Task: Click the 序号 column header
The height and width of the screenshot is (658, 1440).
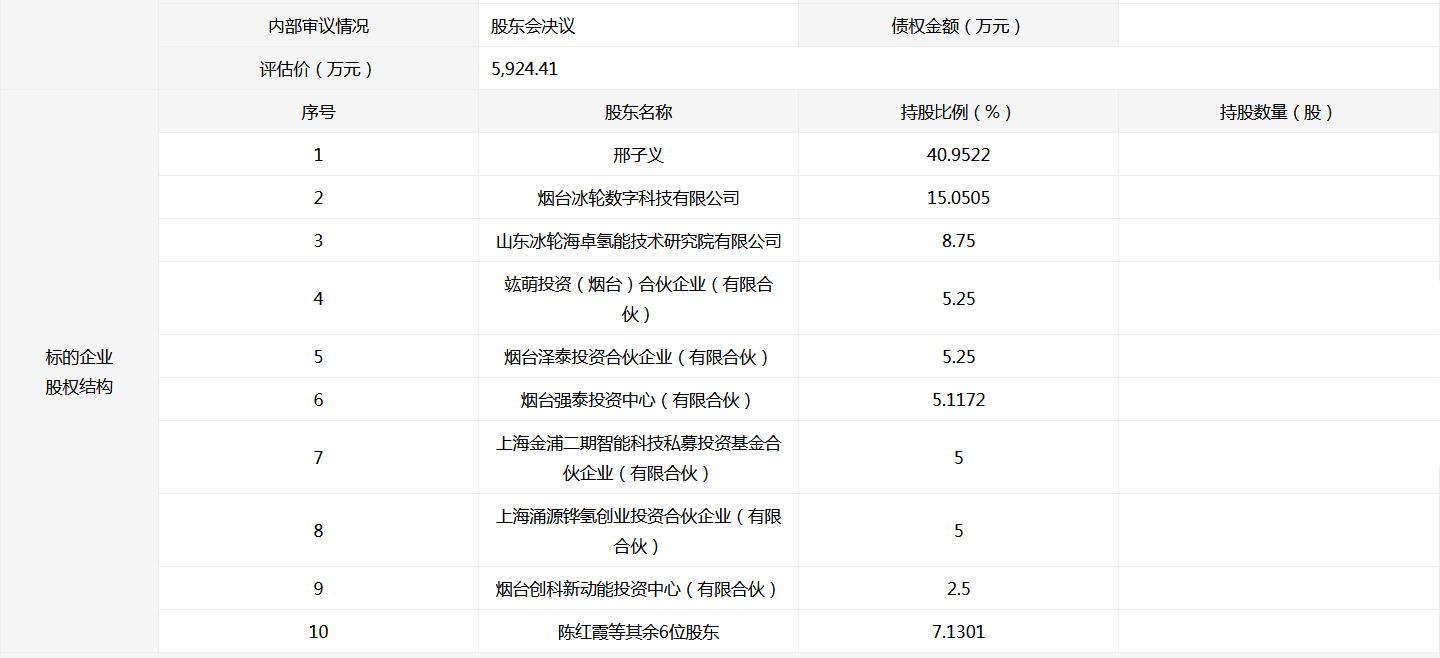Action: pos(318,112)
